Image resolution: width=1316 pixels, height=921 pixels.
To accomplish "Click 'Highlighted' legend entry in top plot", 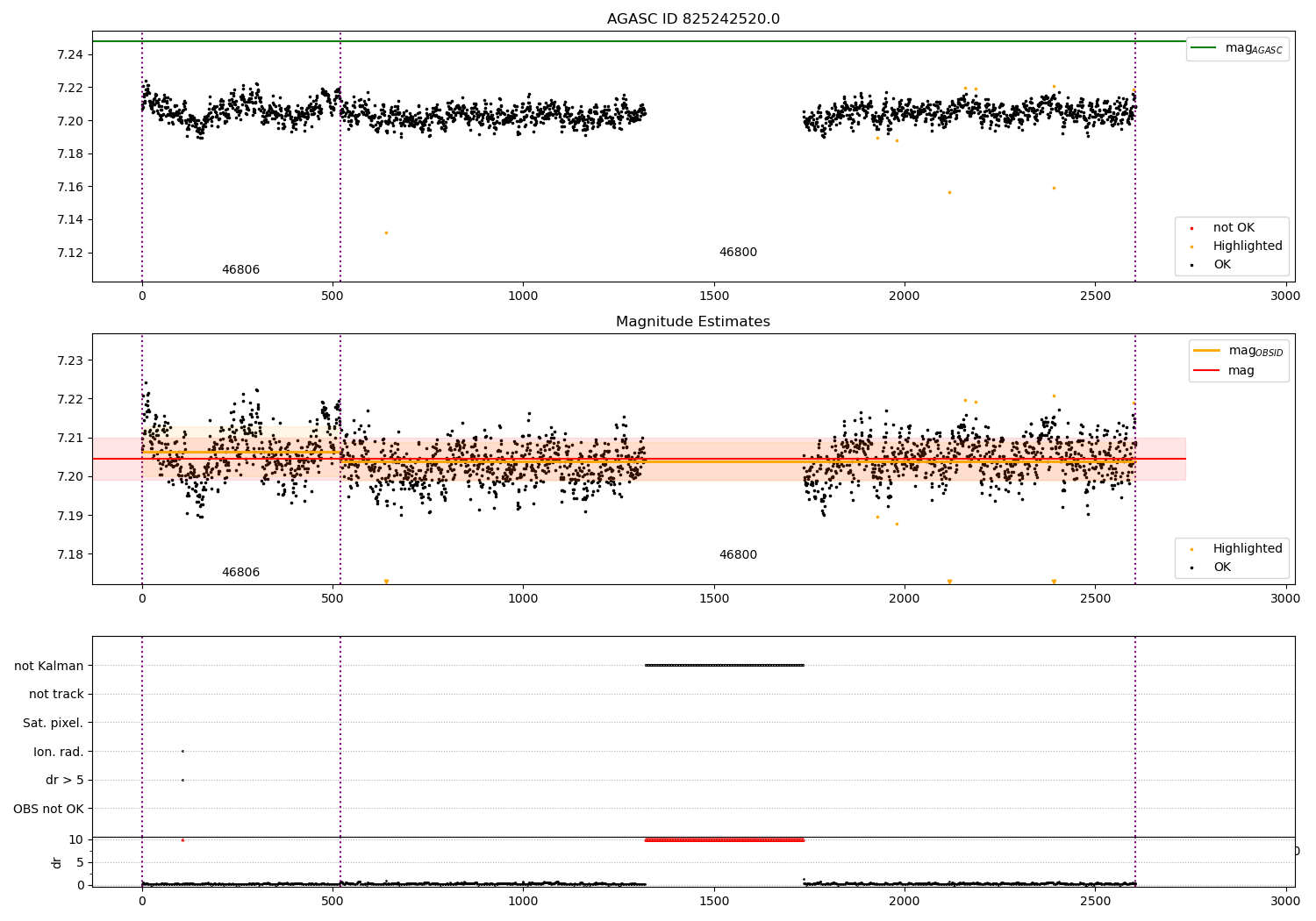I will (x=1247, y=246).
